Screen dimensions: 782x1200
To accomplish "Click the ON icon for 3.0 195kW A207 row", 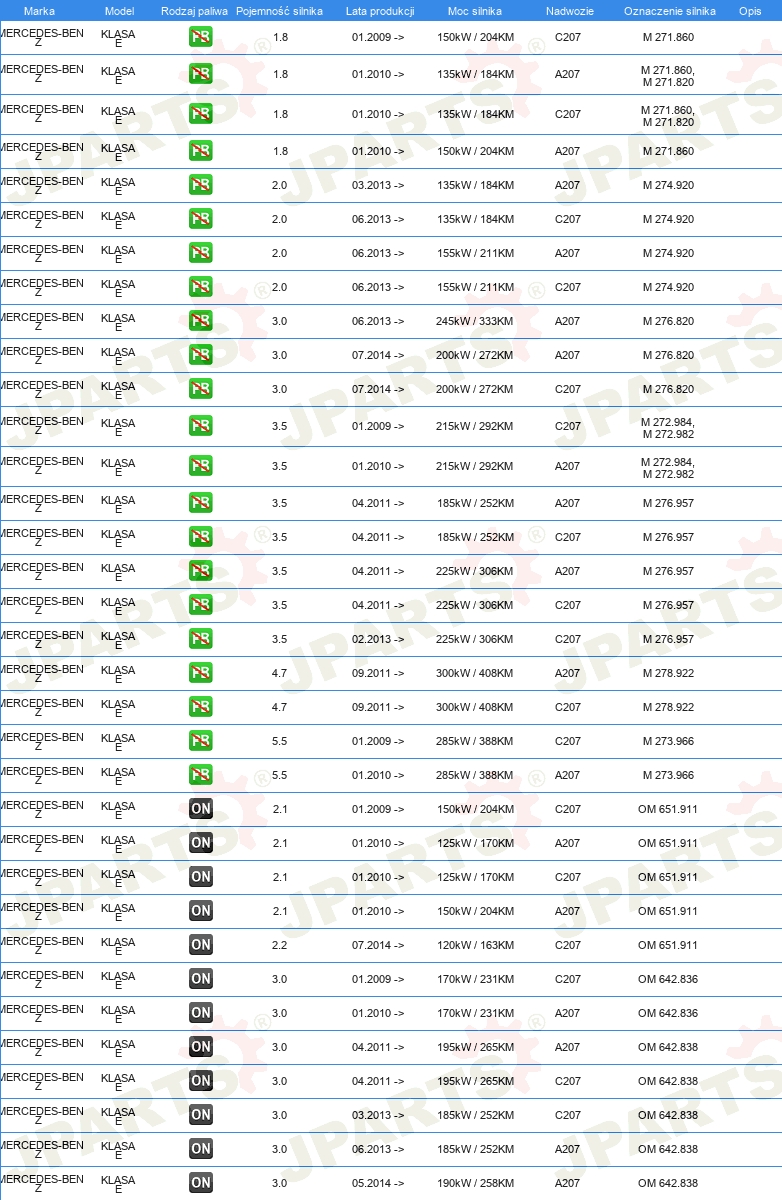I will pos(201,1047).
